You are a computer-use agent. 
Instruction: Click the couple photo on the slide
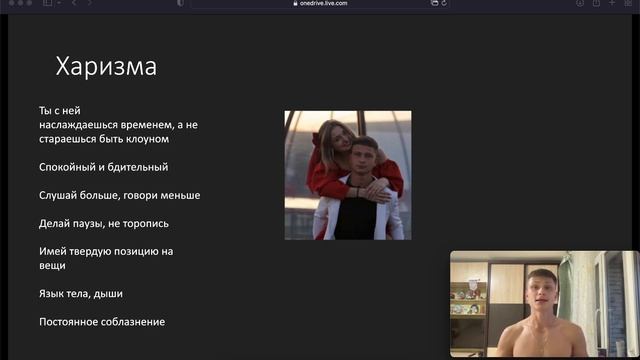tap(348, 175)
